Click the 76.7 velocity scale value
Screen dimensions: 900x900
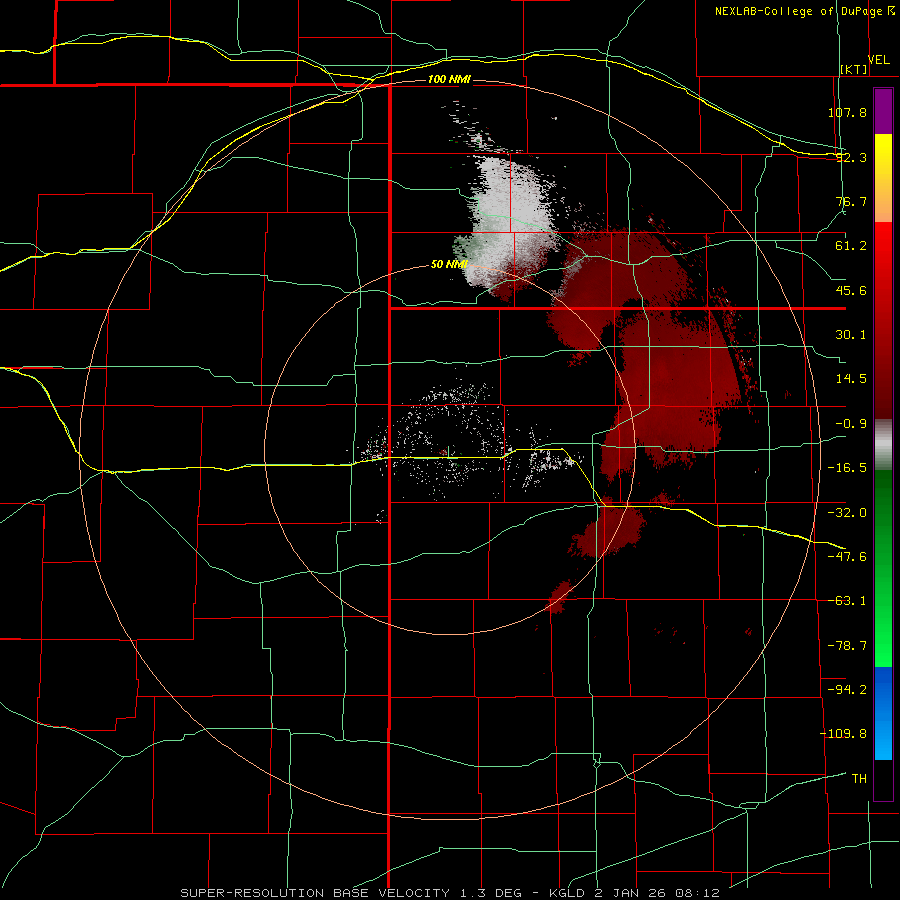coord(851,201)
